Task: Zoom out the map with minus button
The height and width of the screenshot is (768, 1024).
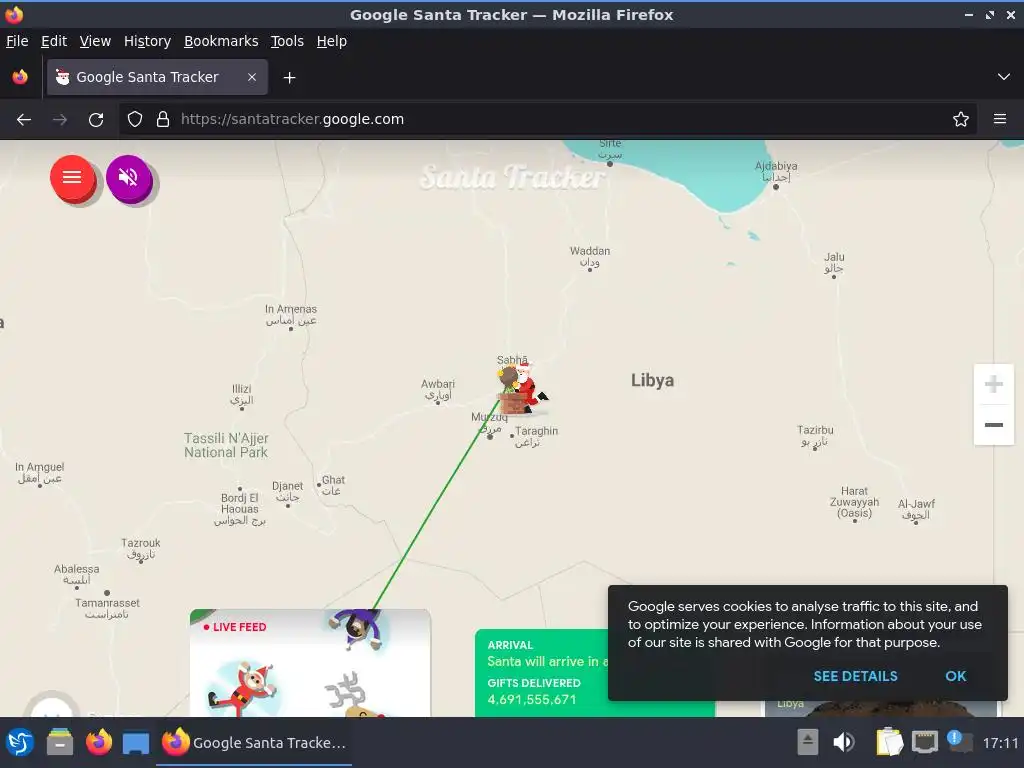Action: (993, 424)
